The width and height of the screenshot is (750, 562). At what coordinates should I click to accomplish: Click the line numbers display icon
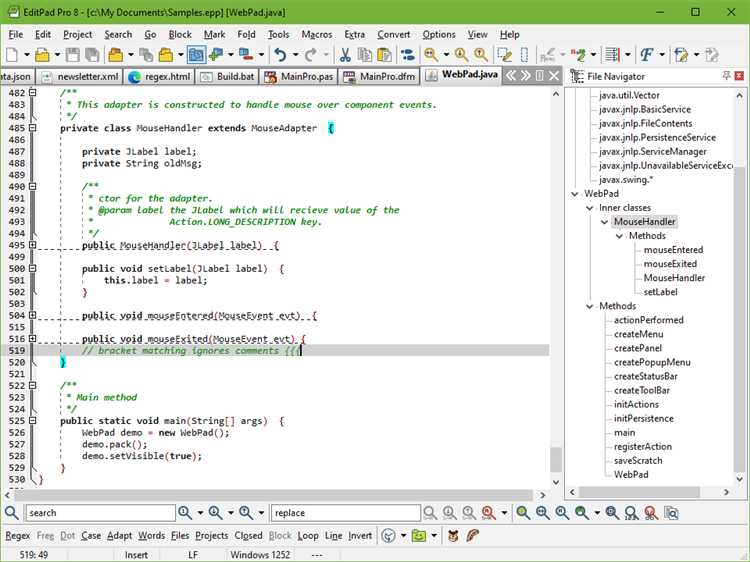point(612,55)
